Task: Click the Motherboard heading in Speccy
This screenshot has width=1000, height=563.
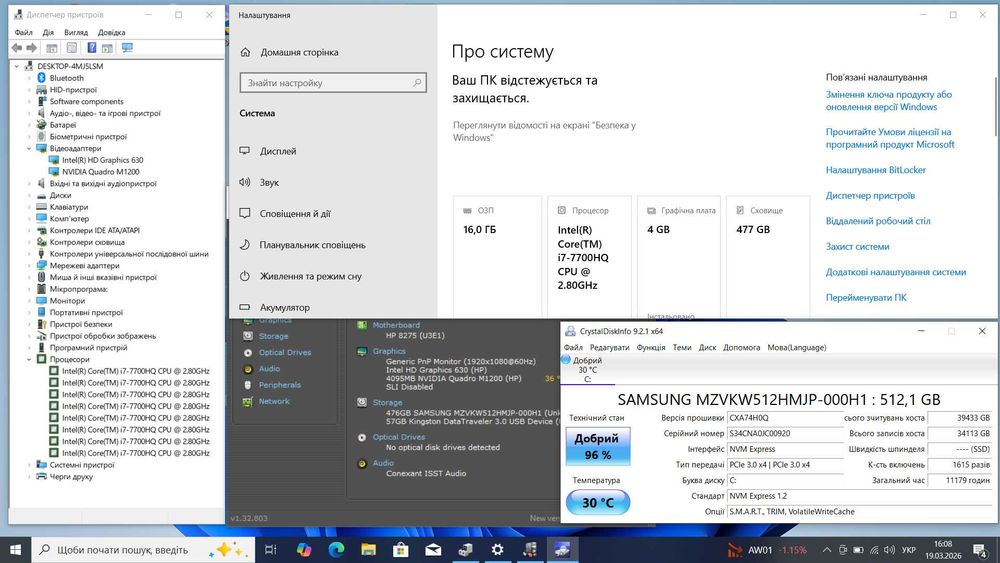Action: click(x=396, y=325)
